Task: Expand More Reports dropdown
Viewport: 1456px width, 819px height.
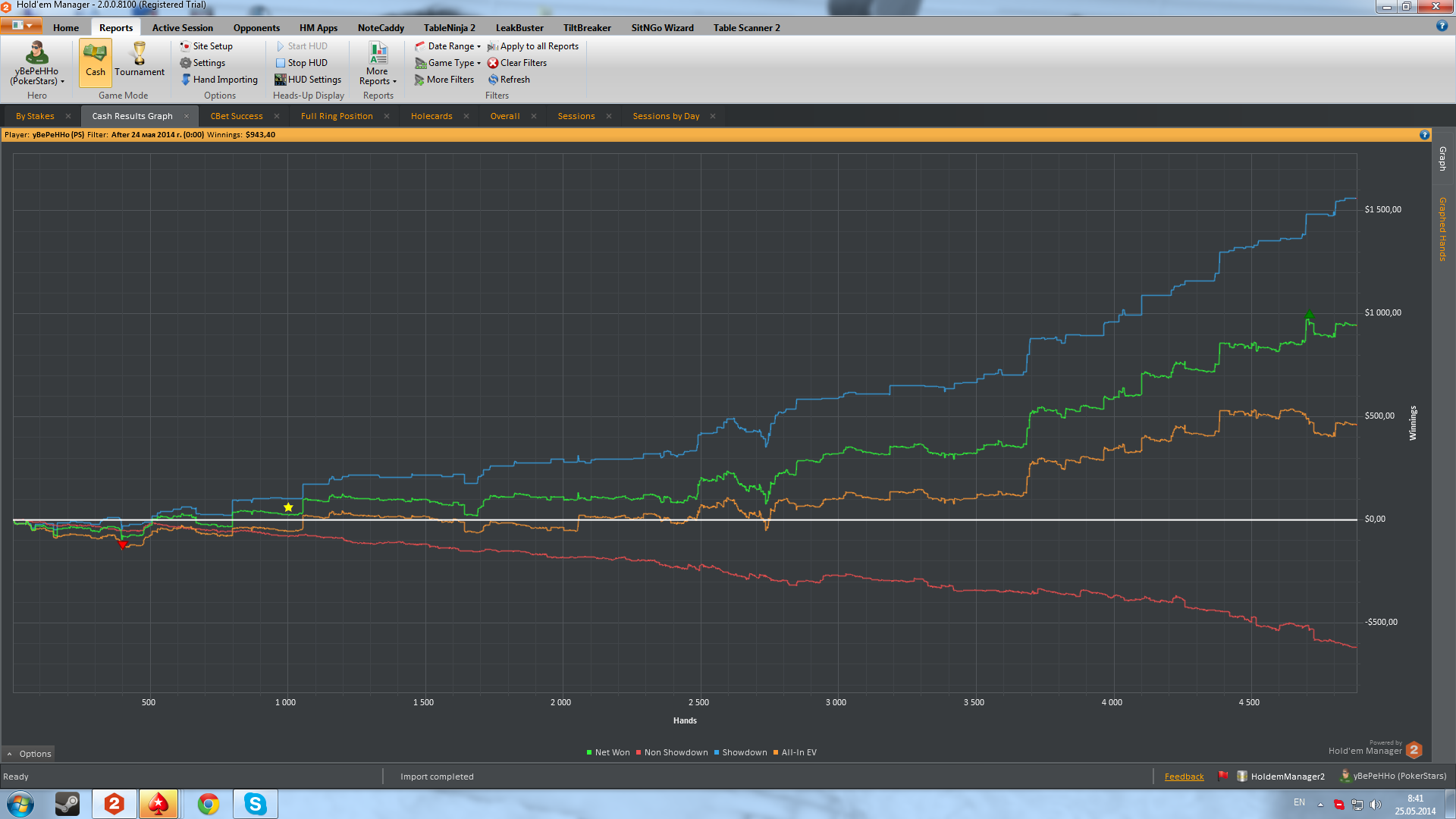Action: point(378,64)
